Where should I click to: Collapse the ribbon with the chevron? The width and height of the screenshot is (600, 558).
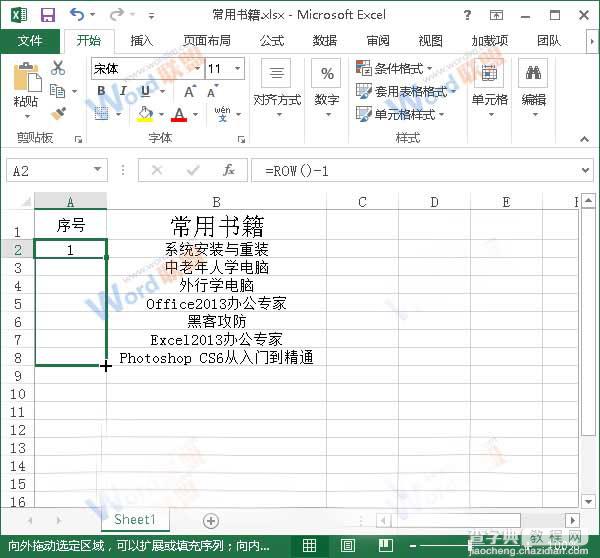coord(585,139)
